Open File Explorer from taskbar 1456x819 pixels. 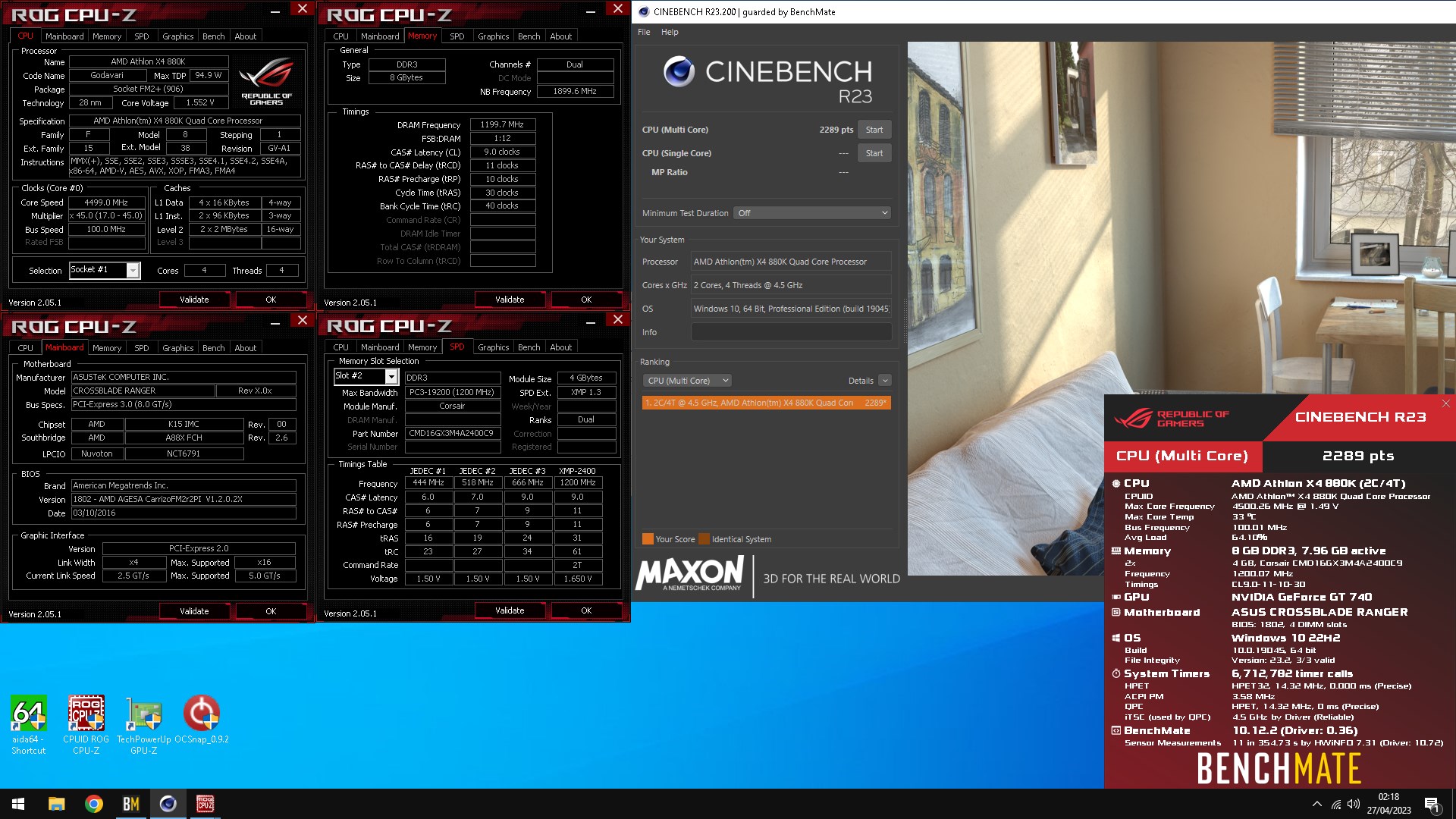tap(57, 804)
